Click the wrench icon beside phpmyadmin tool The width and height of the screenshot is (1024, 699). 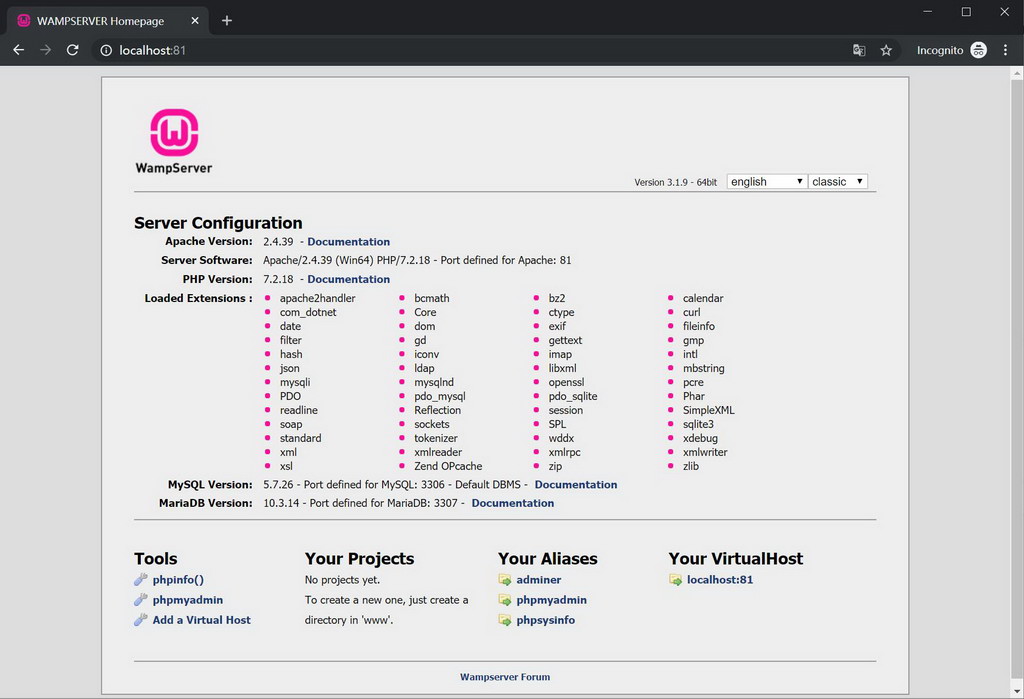click(140, 600)
